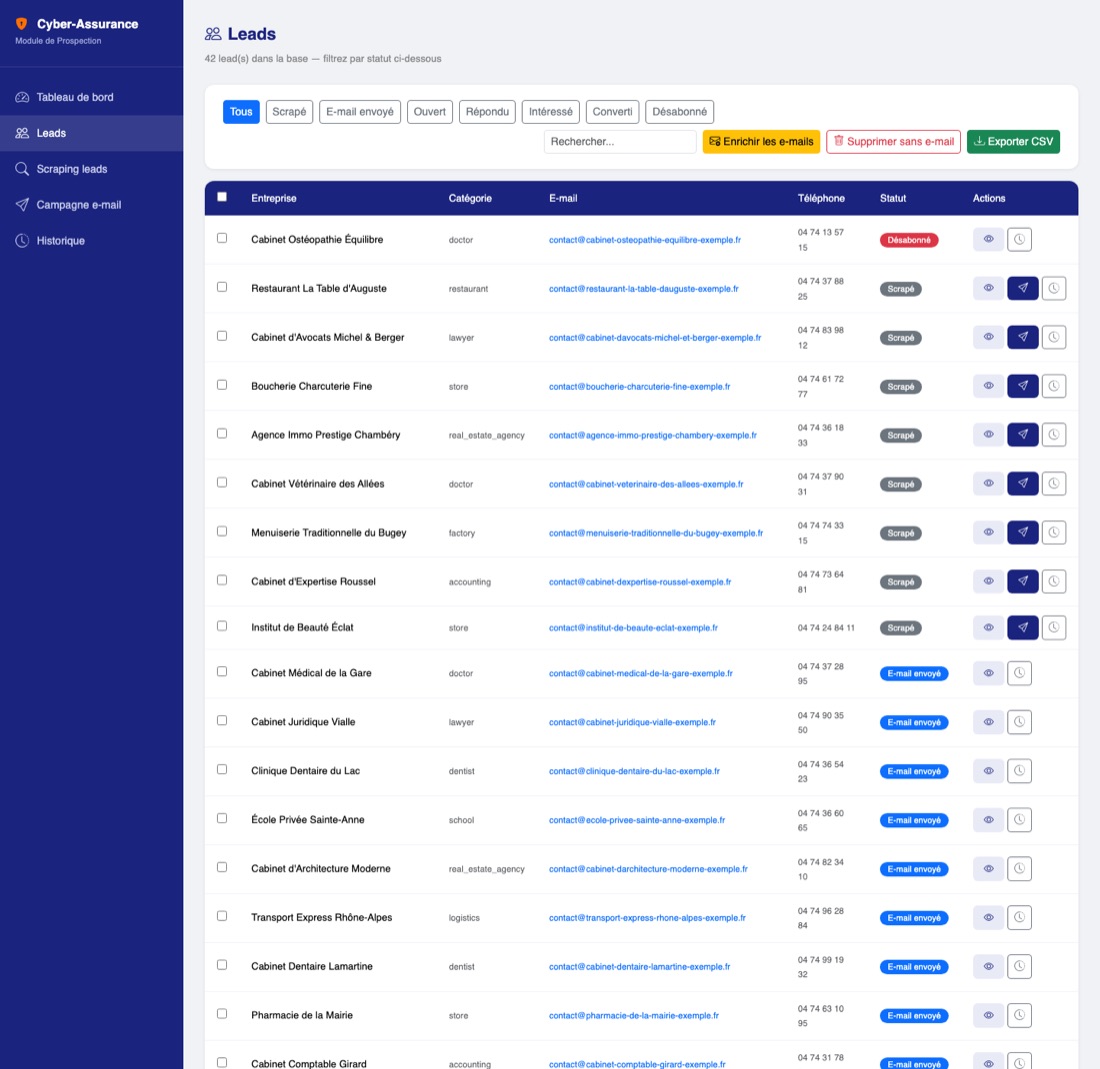Click the Désabonné status badge
The image size is (1100, 1069).
[x=908, y=240]
